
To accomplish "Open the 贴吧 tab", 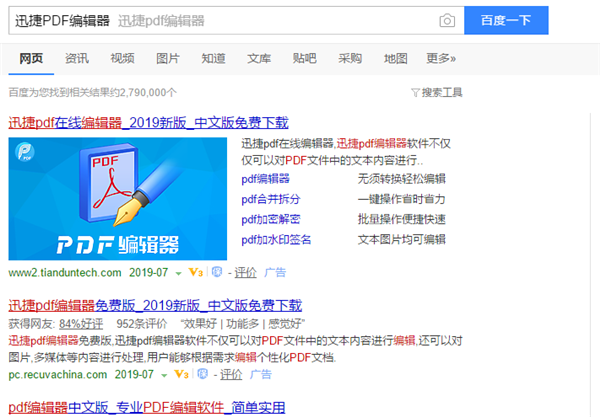I will (304, 59).
